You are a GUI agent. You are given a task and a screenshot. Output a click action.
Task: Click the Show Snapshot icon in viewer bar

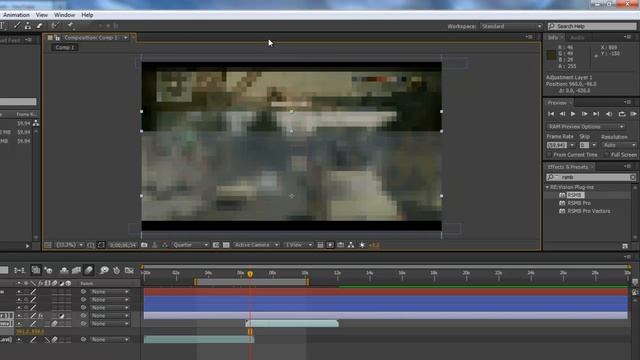pyautogui.click(x=155, y=245)
